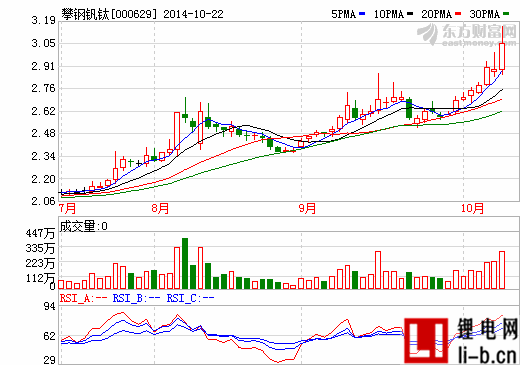Click the 112万 volume axis label
This screenshot has width=520, height=365.
[40, 278]
